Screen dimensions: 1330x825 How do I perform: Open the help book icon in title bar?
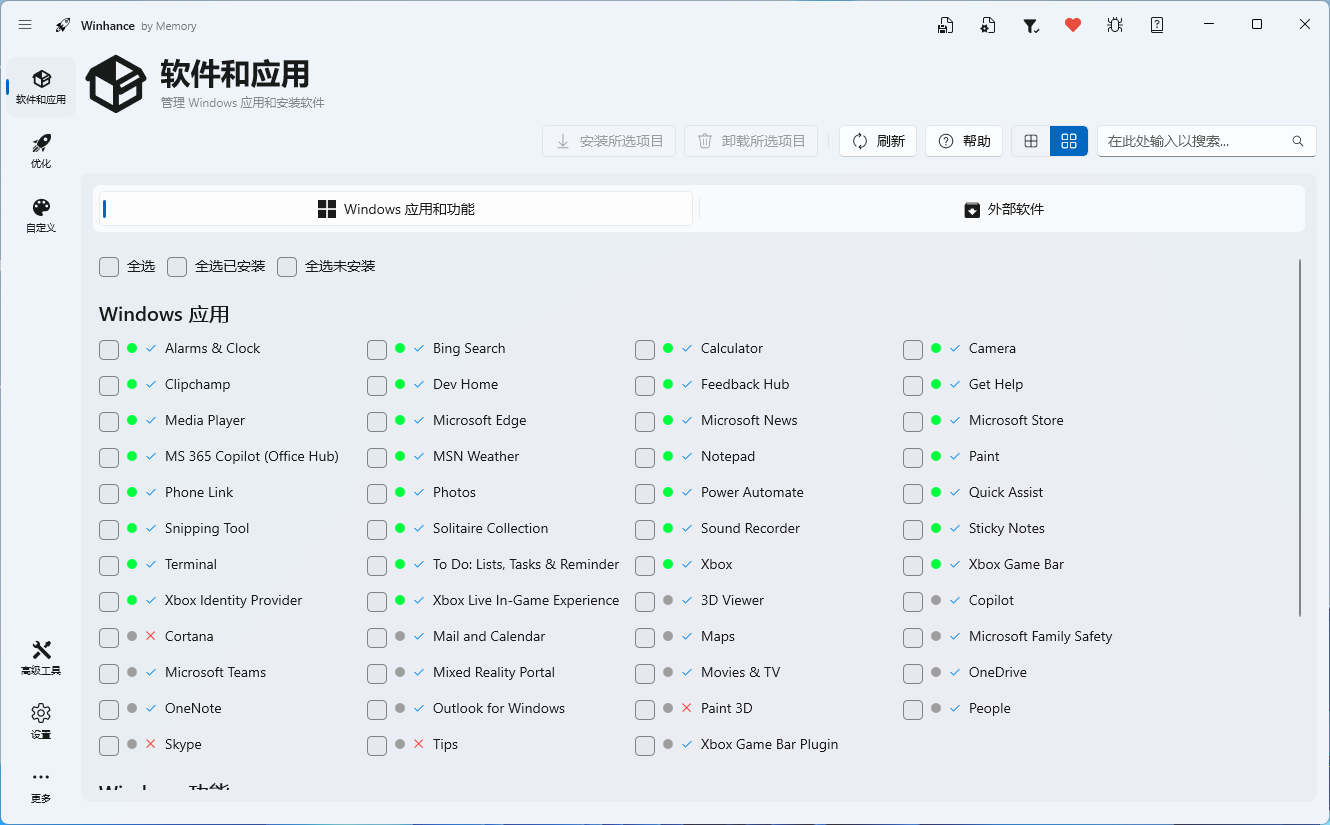pos(1157,25)
